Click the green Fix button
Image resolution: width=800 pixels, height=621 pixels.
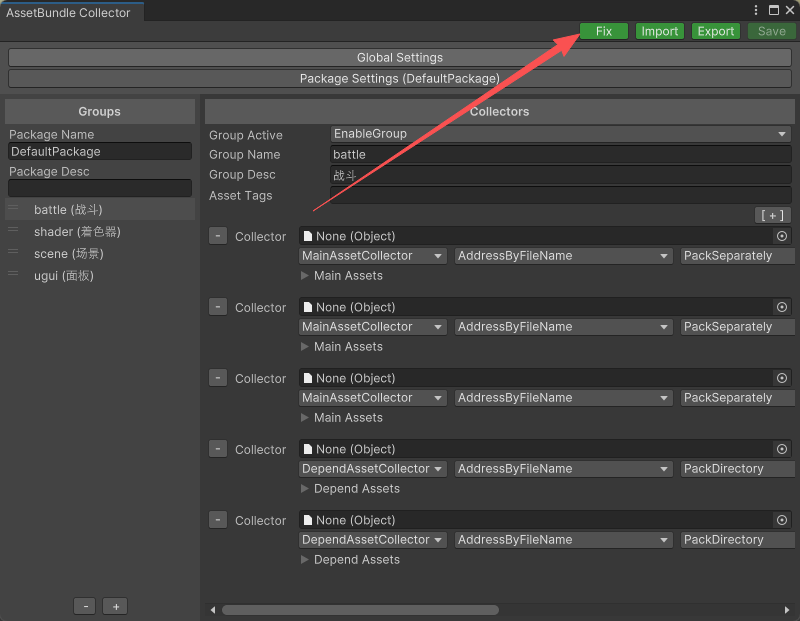click(604, 31)
